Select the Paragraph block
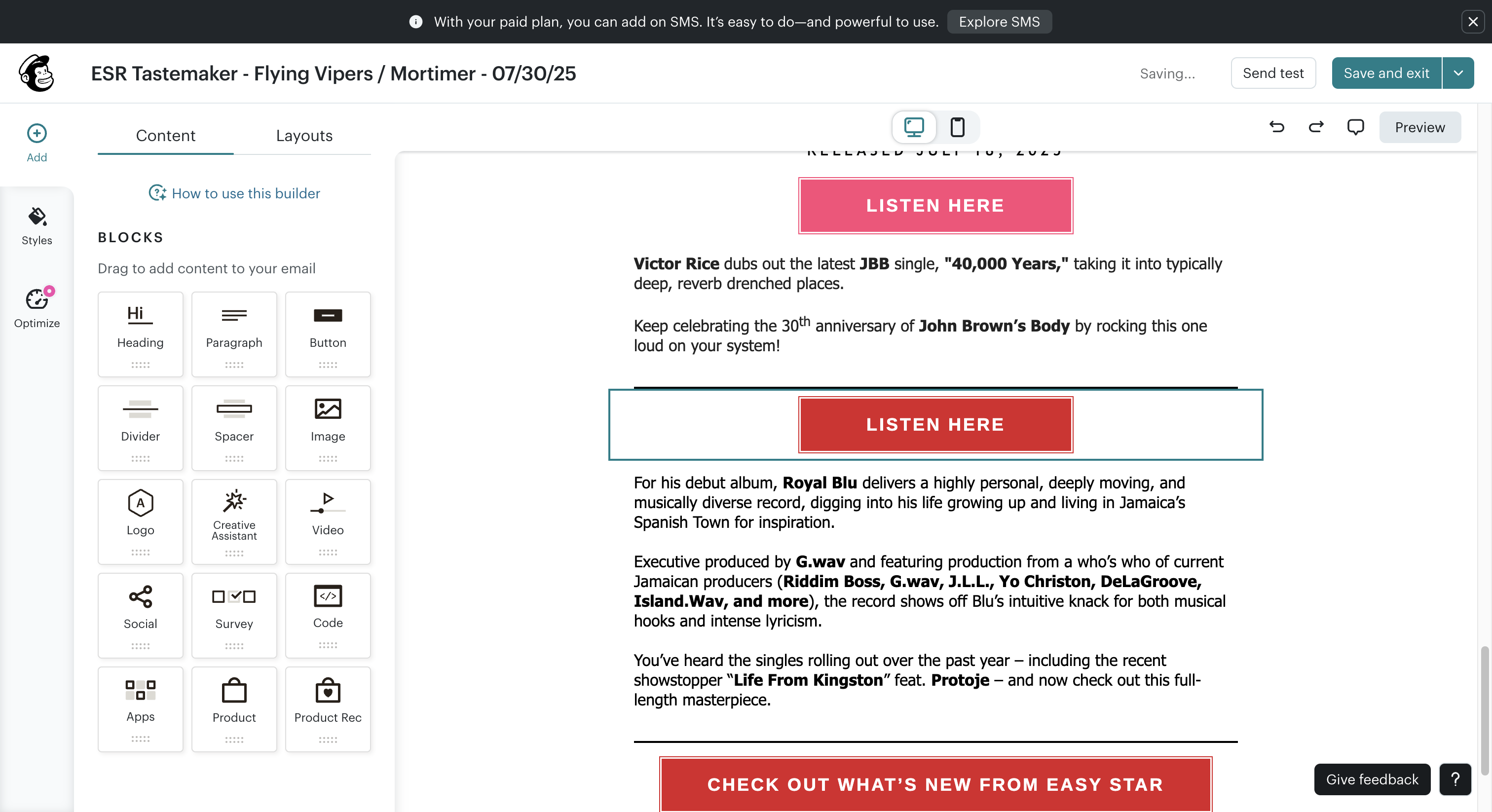Viewport: 1492px width, 812px height. tap(234, 334)
